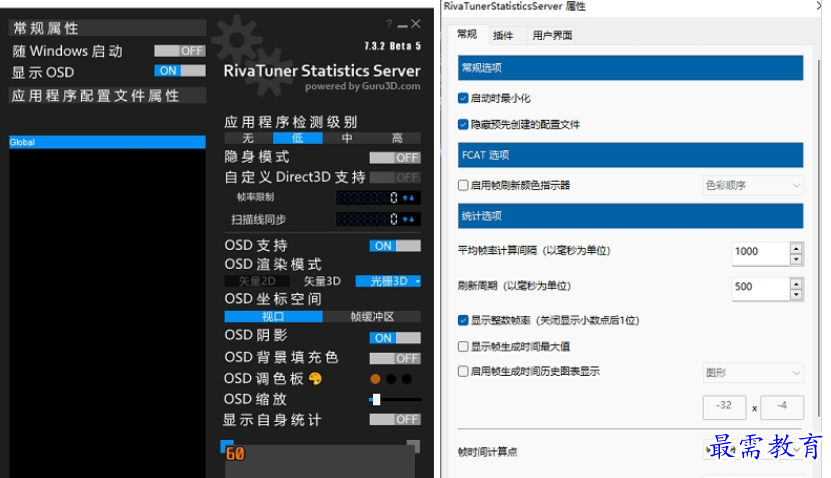831x478 pixels.
Task: Click the refresh period field 500
Action: (x=761, y=289)
